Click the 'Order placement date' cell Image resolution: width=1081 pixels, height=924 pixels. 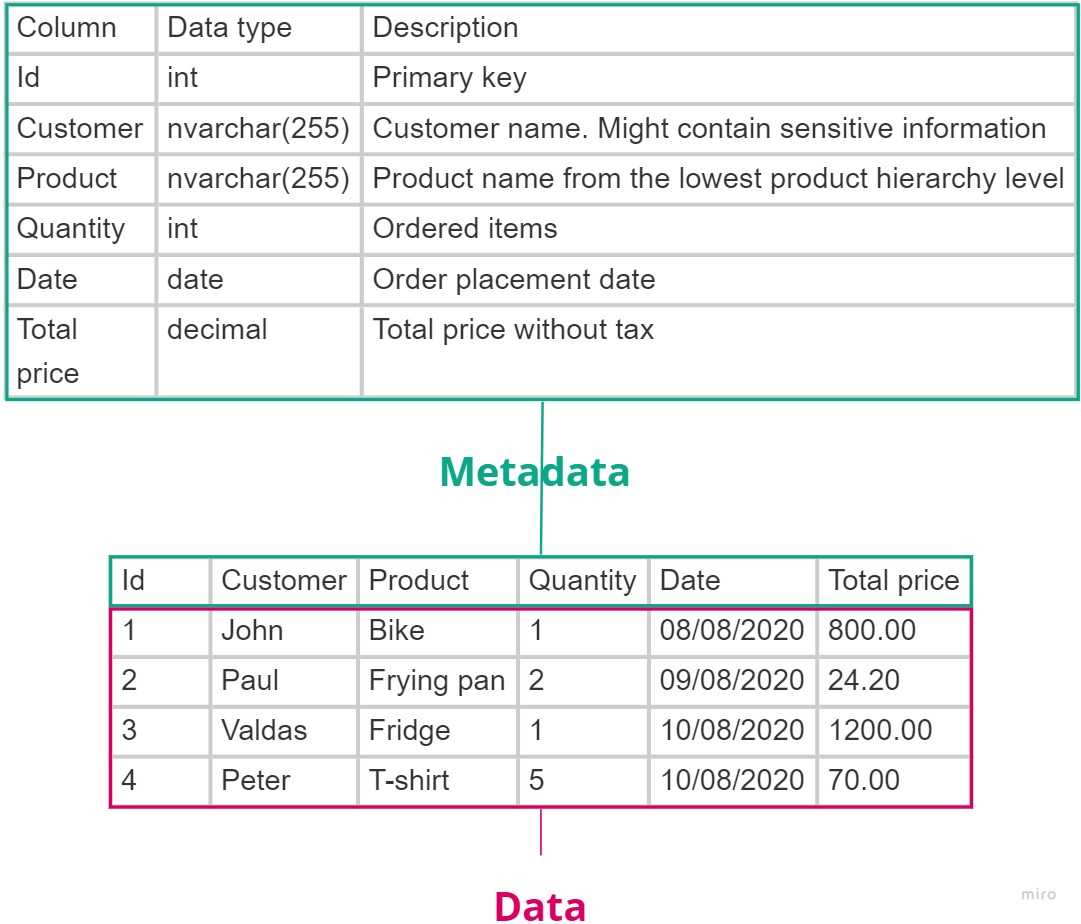[718, 279]
